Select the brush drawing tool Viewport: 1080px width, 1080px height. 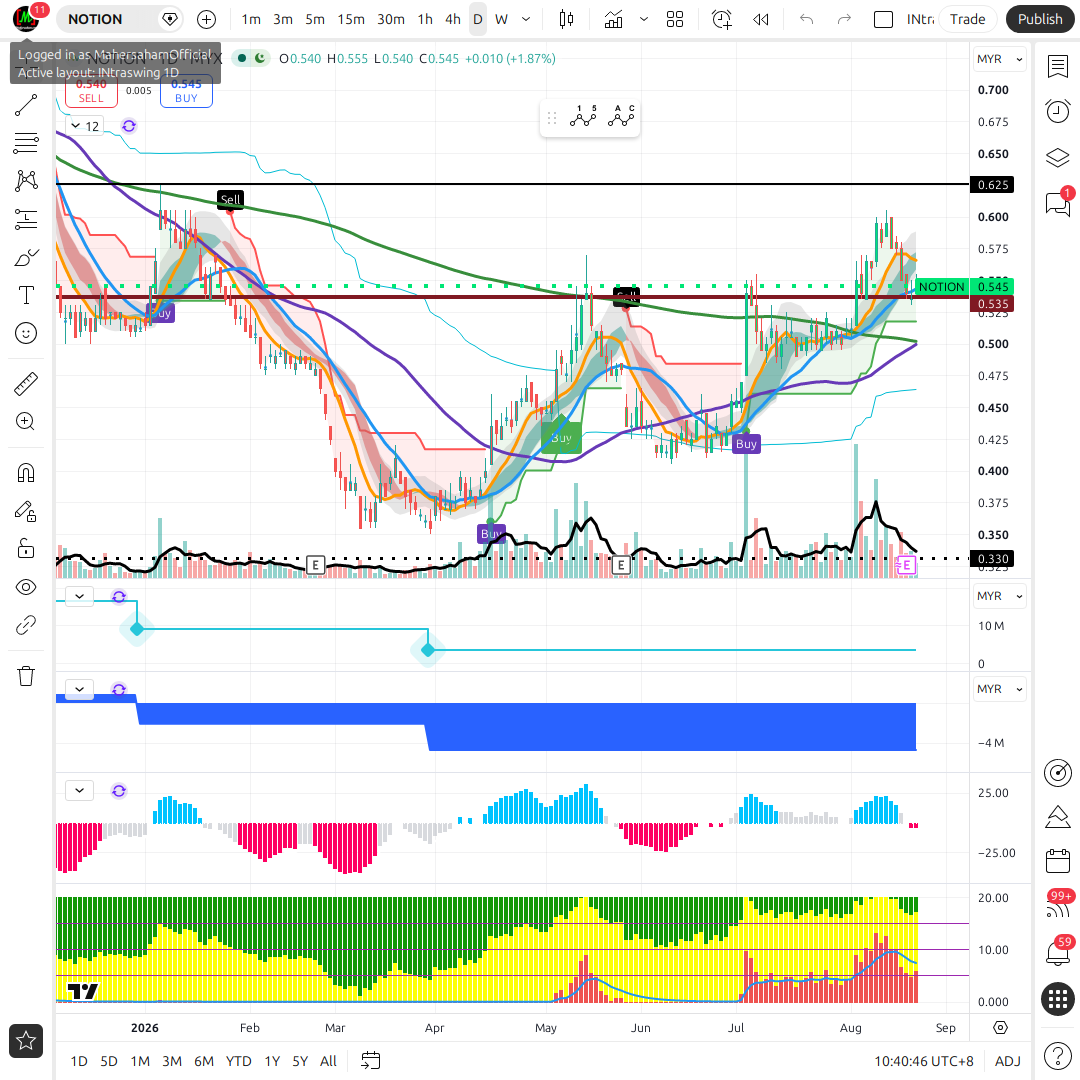point(25,258)
